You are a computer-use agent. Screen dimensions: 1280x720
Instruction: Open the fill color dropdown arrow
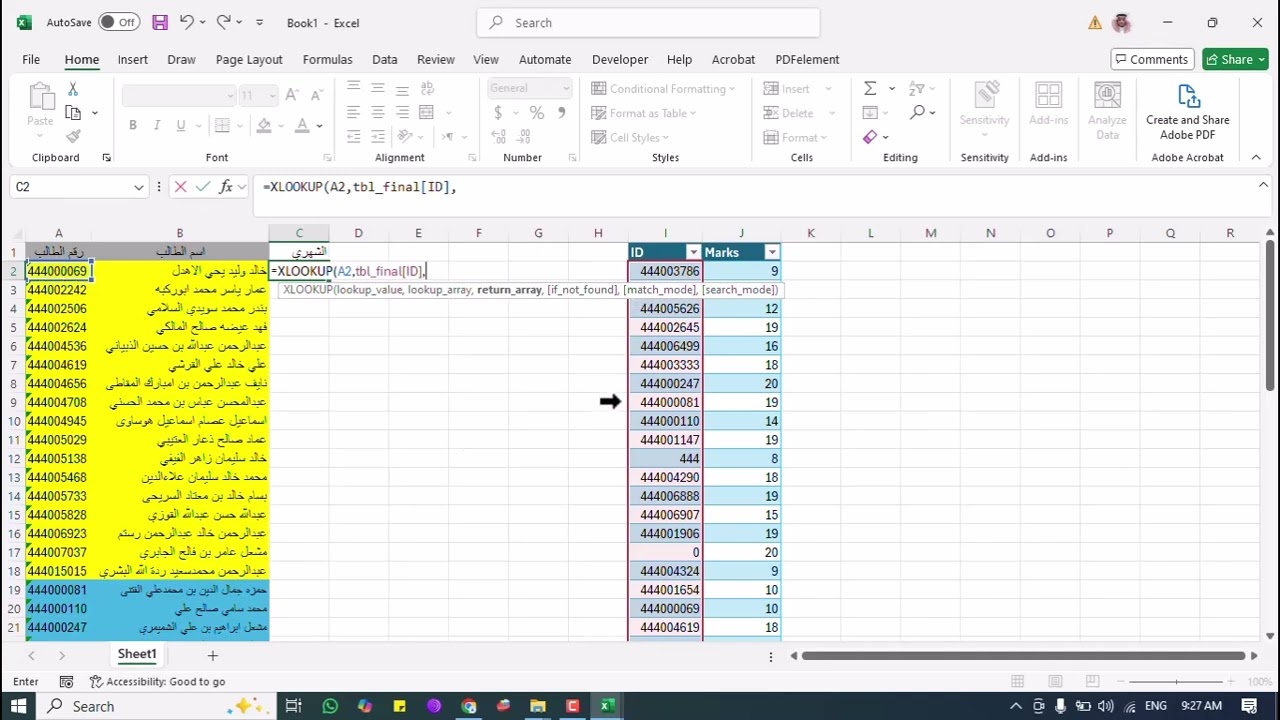[x=282, y=126]
